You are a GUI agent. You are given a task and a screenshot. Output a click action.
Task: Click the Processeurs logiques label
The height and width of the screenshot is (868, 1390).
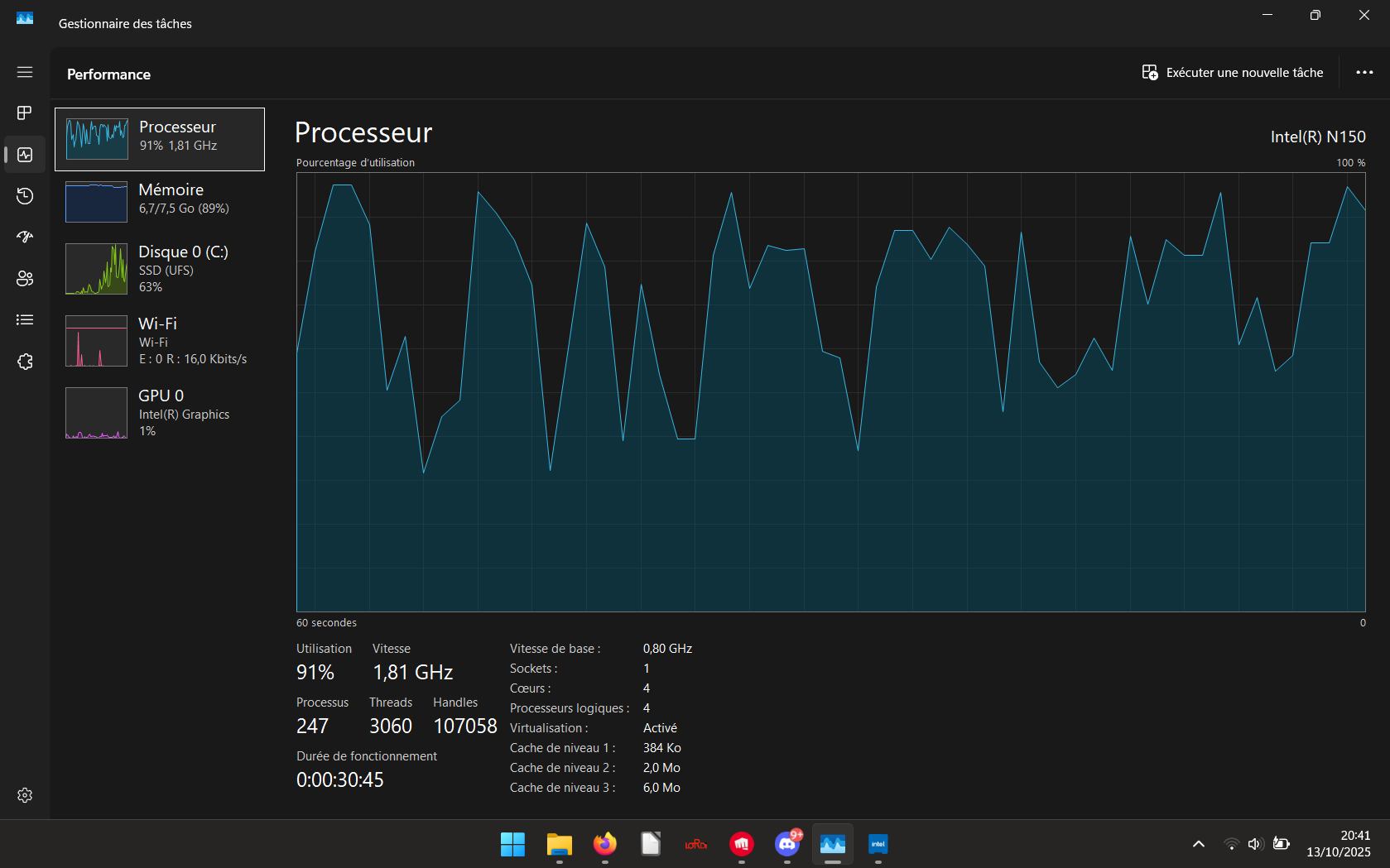[x=570, y=708]
